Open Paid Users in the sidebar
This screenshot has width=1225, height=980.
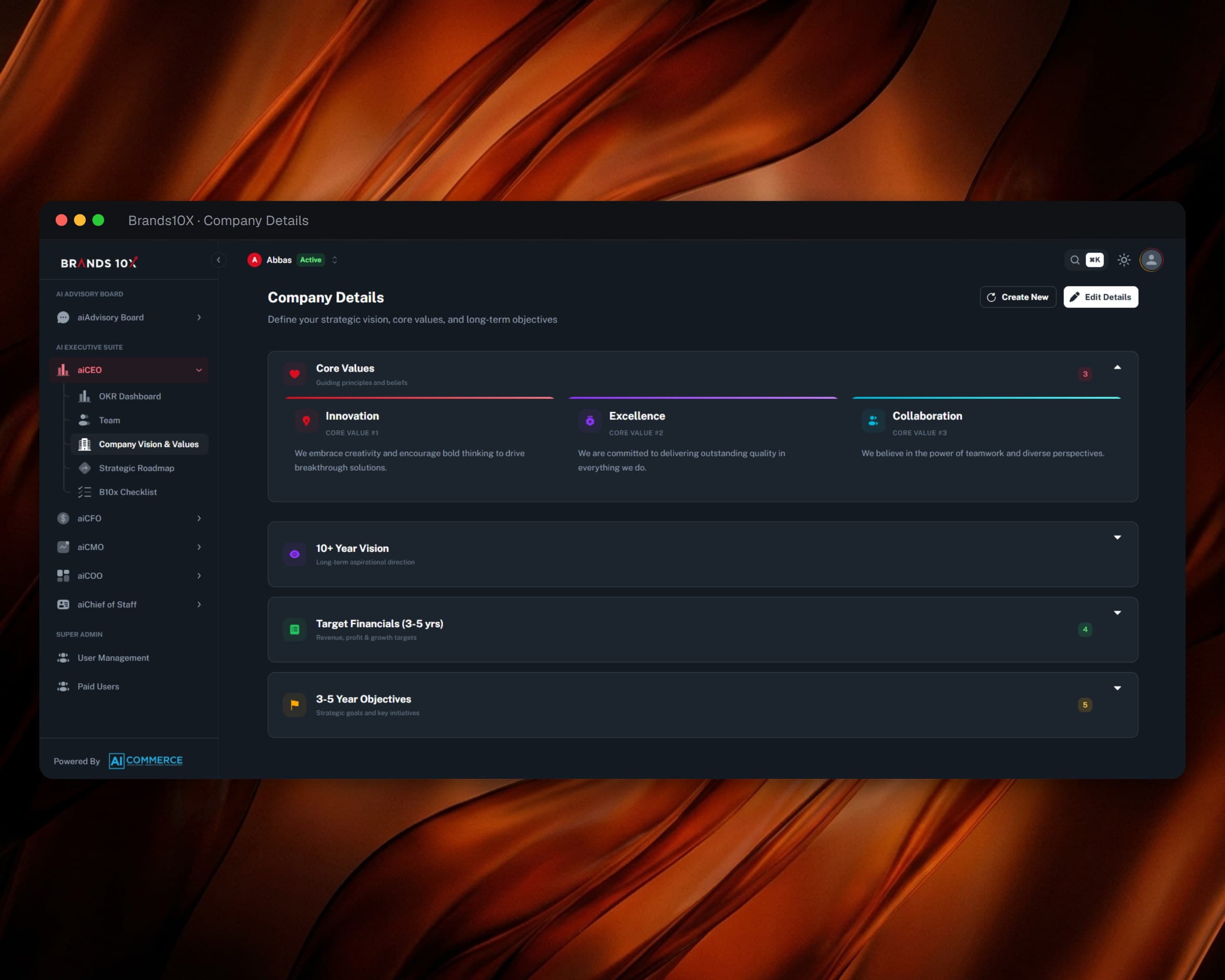coord(129,687)
